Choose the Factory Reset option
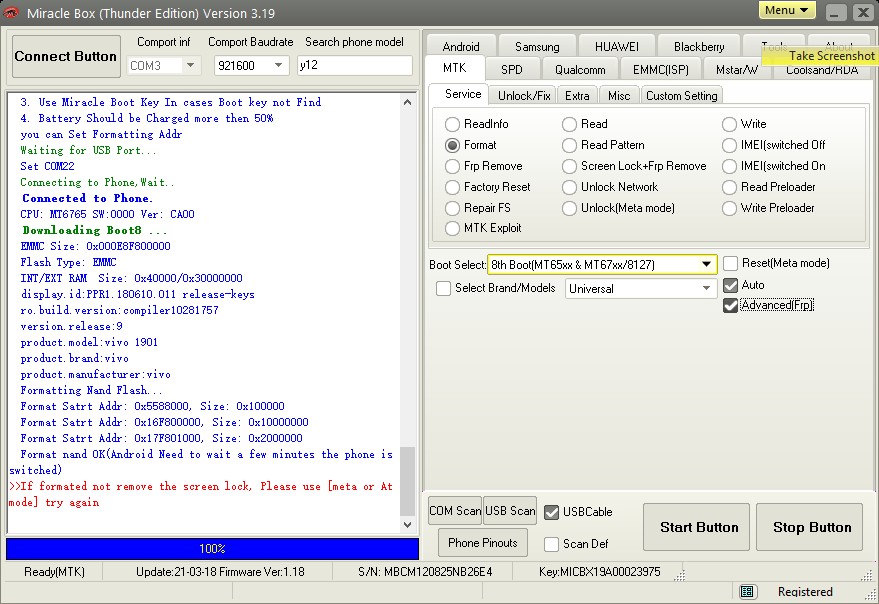This screenshot has height=604, width=879. pyautogui.click(x=452, y=187)
